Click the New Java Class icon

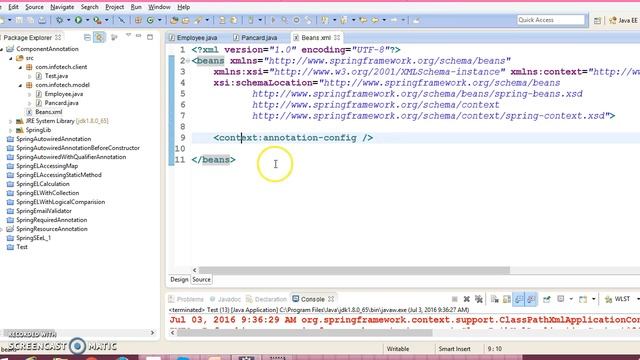click(150, 20)
